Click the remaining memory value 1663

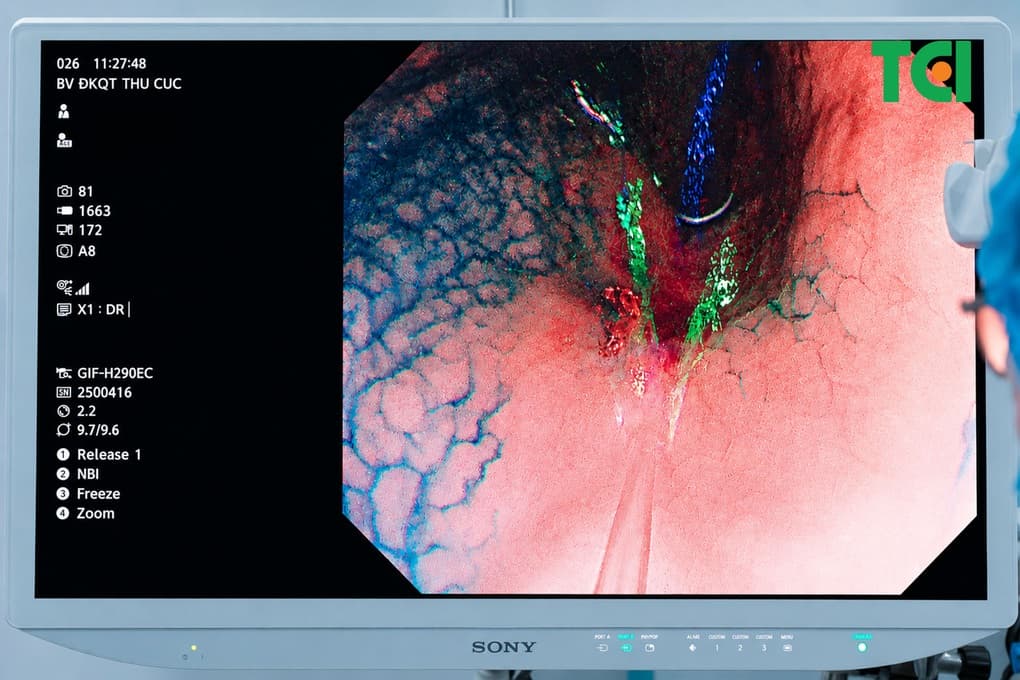pos(94,211)
